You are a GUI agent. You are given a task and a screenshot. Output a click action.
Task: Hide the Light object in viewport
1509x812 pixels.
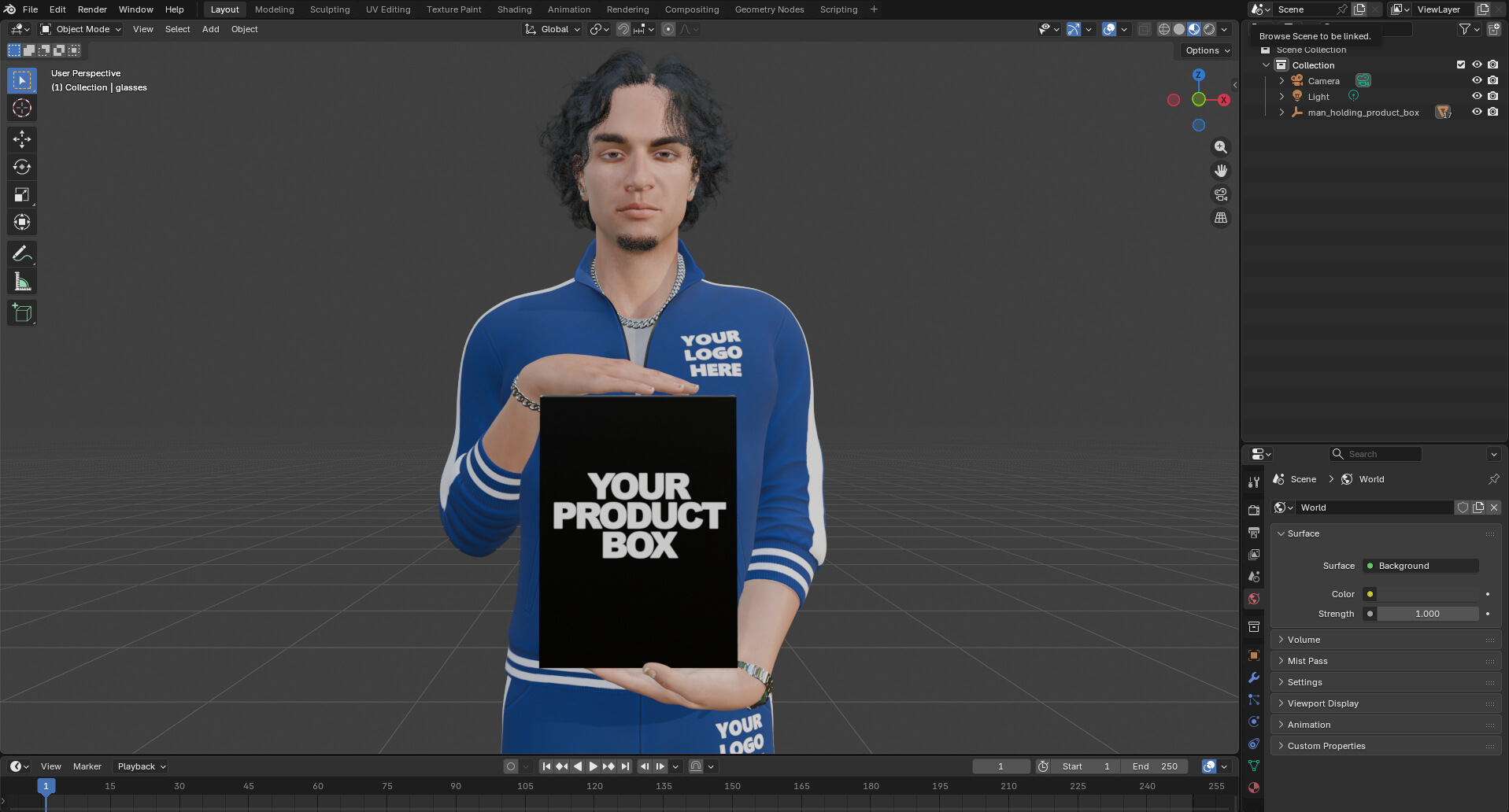point(1477,96)
